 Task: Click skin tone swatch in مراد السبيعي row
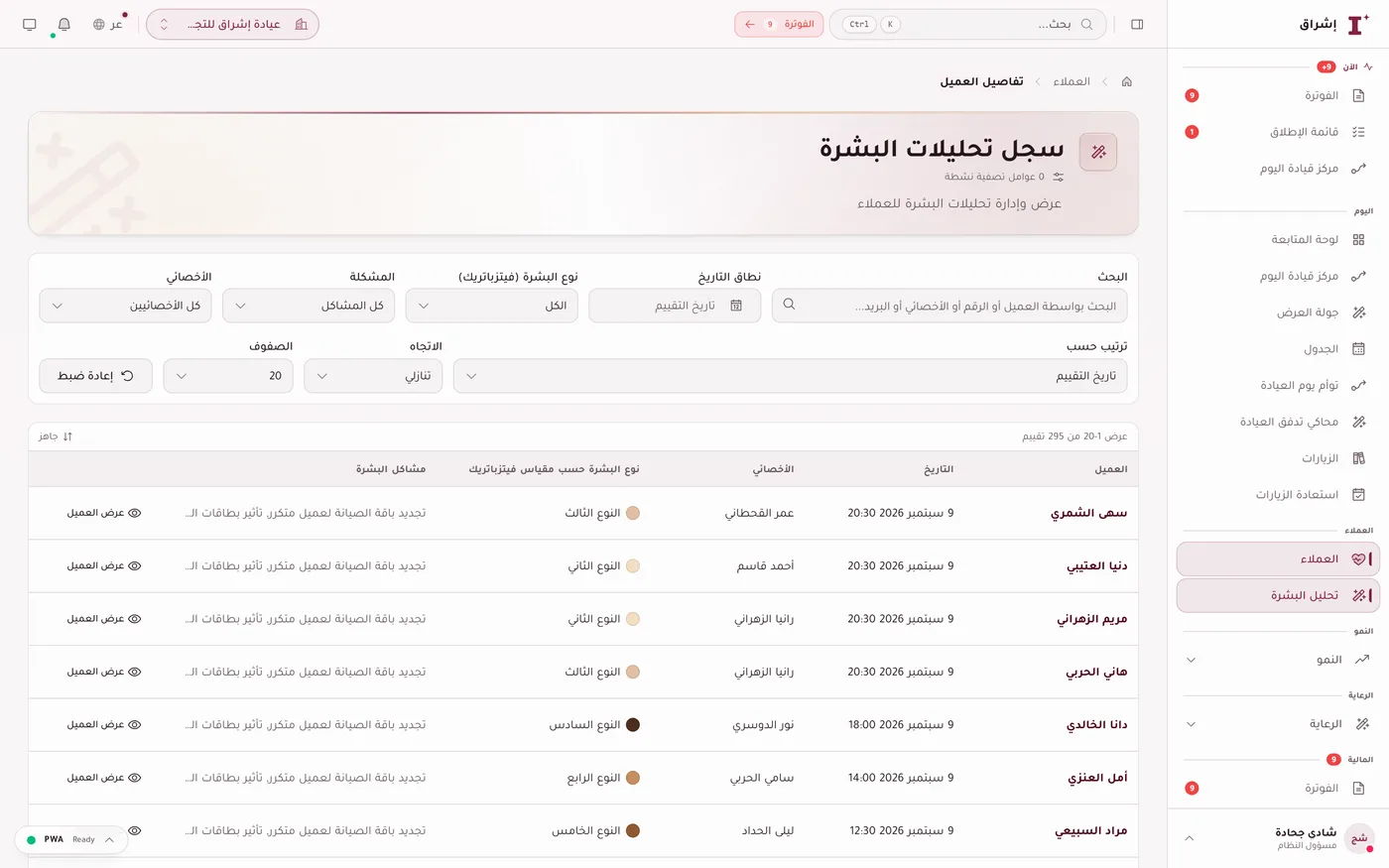633,831
